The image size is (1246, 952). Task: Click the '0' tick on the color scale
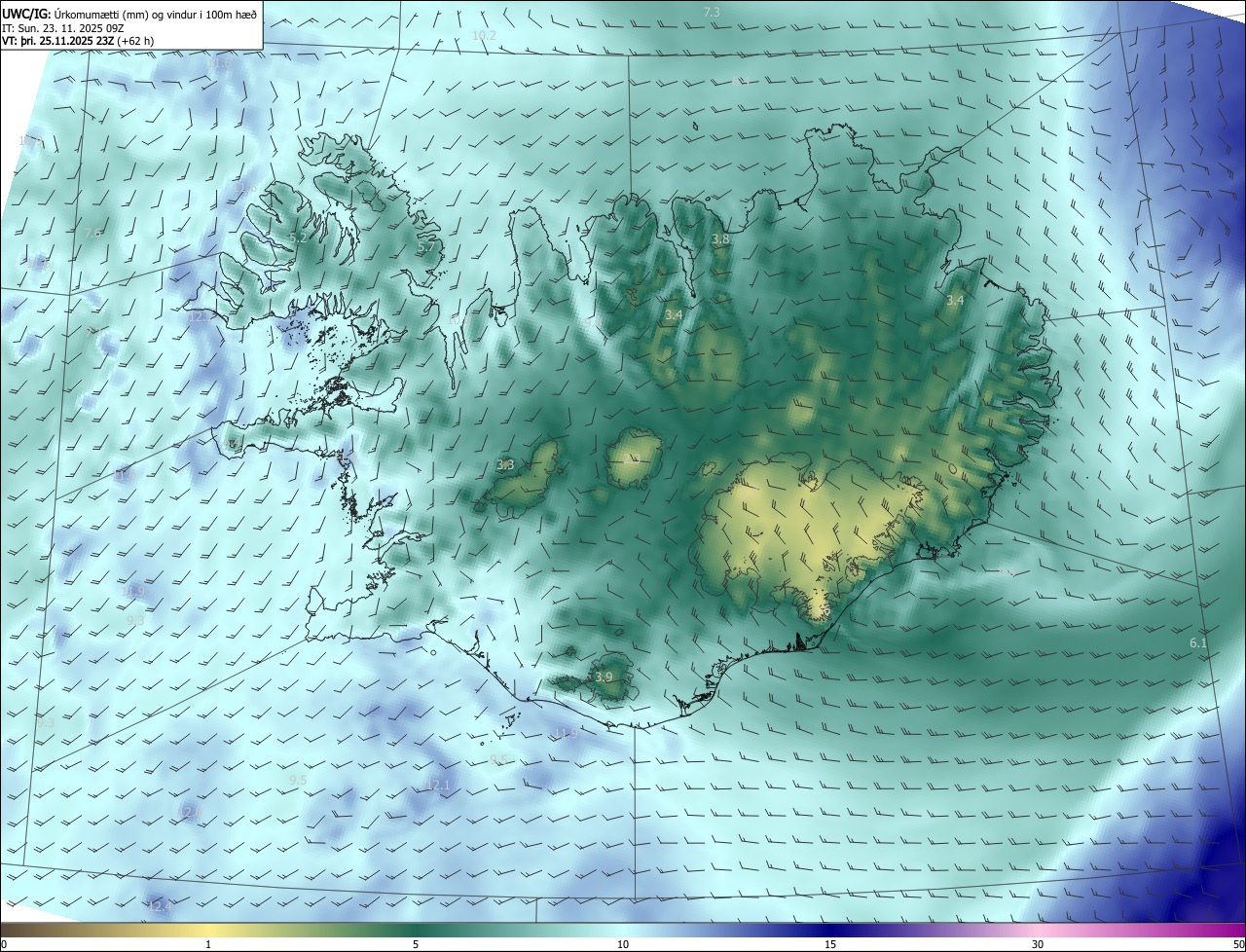[4, 944]
